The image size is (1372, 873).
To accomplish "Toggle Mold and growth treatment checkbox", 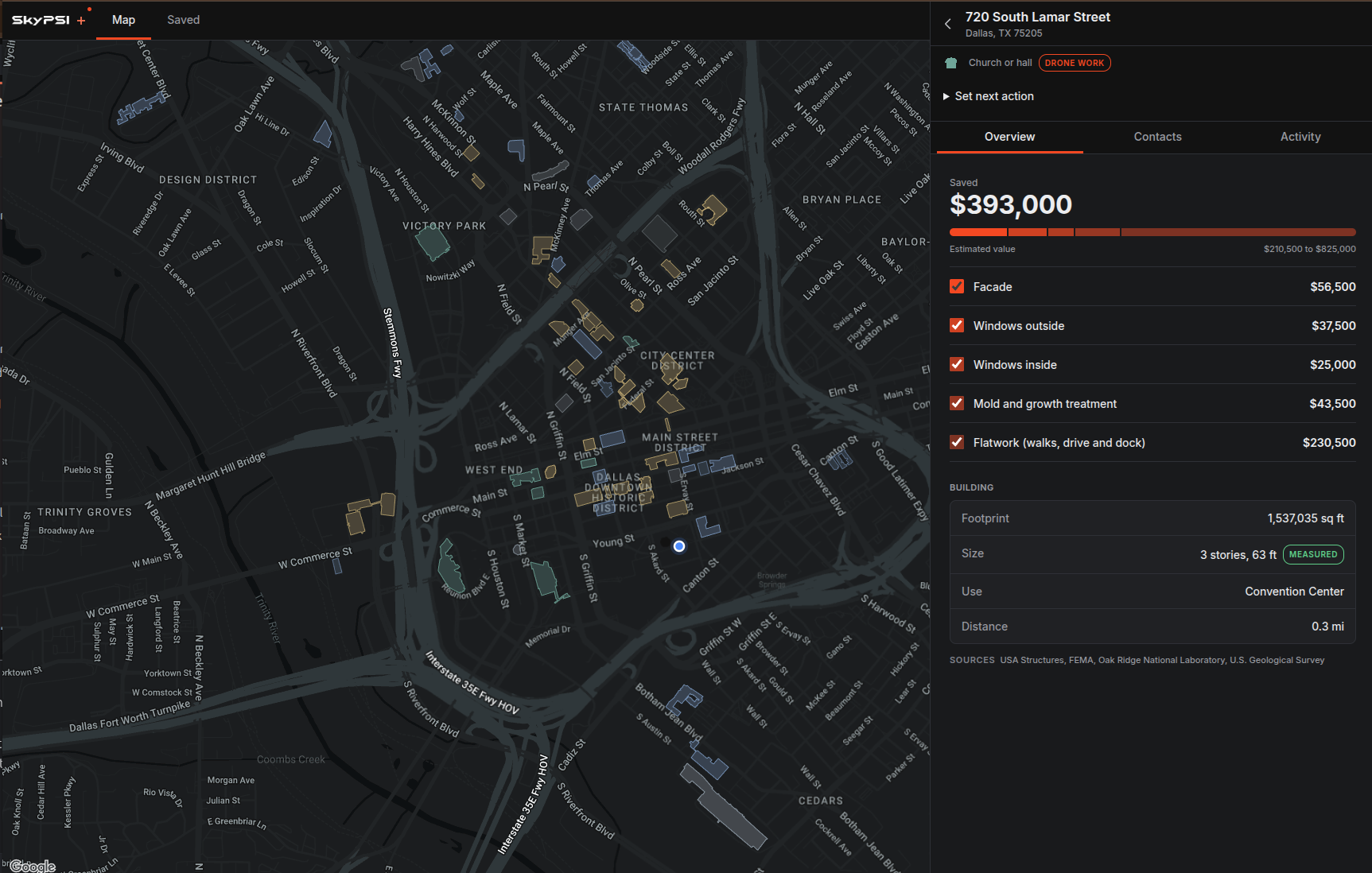I will click(957, 403).
